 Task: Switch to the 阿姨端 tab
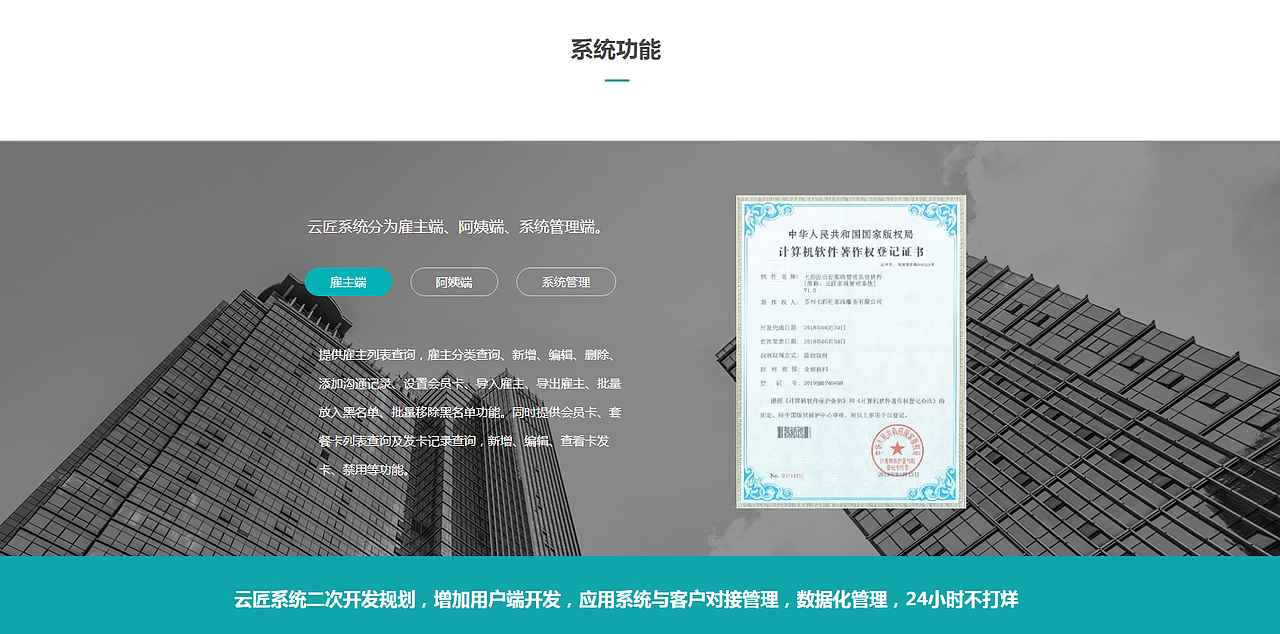453,282
